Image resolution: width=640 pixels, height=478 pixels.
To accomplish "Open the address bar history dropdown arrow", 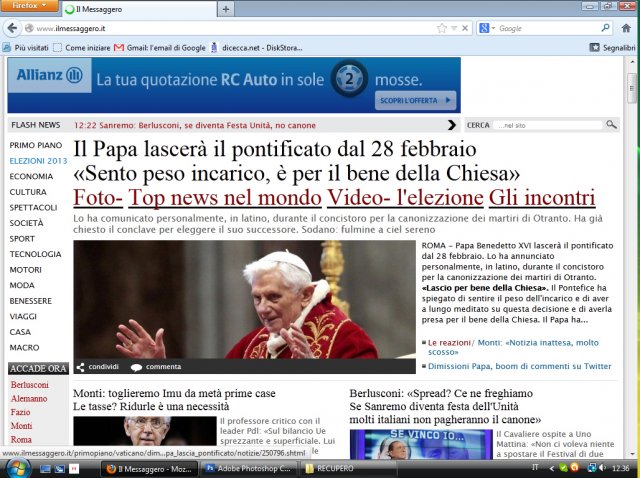I will (x=454, y=28).
